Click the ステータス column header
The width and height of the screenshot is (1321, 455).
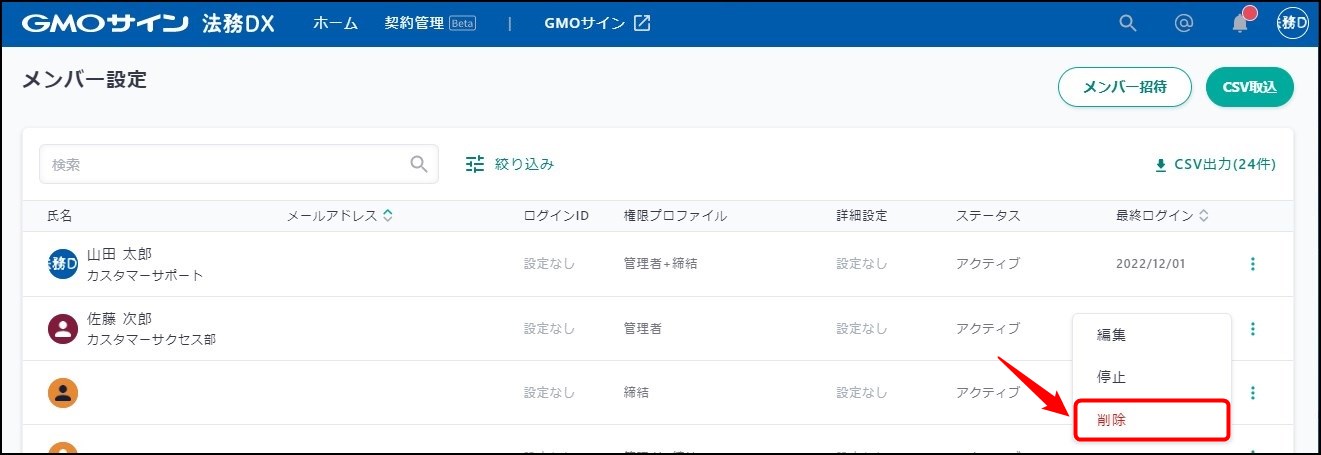(x=988, y=216)
